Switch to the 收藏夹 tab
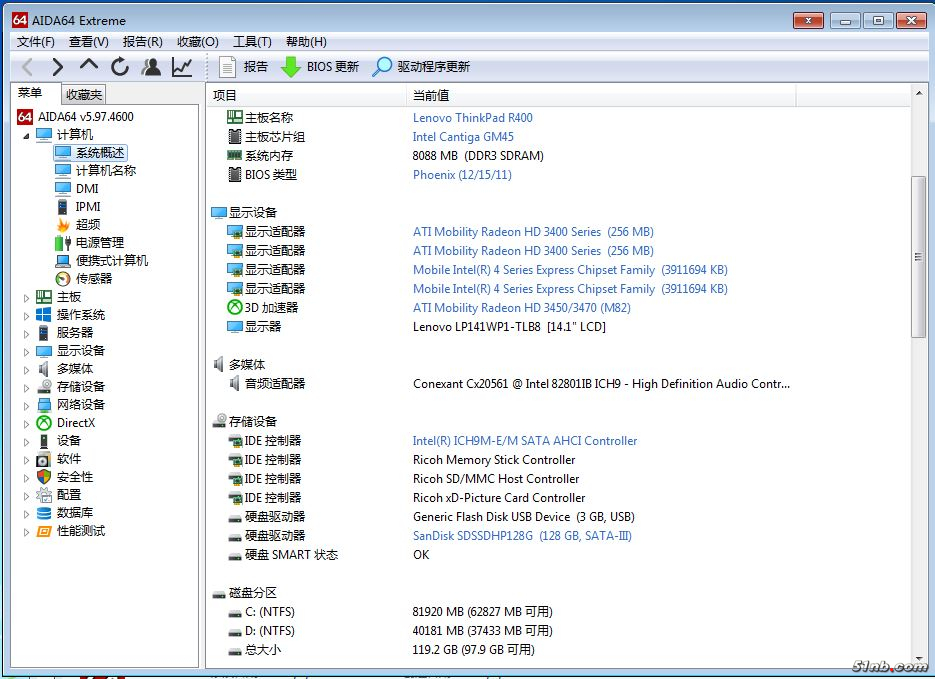 pyautogui.click(x=83, y=95)
